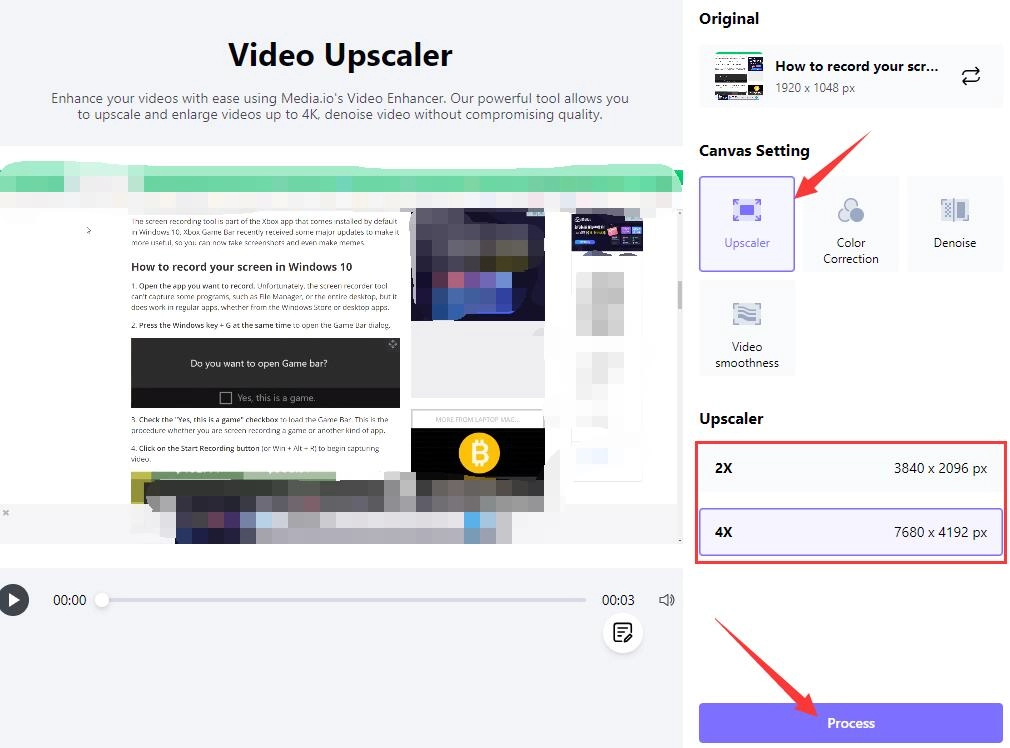Click the move icon on Game bar dialog
The height and width of the screenshot is (748, 1010).
coord(392,345)
